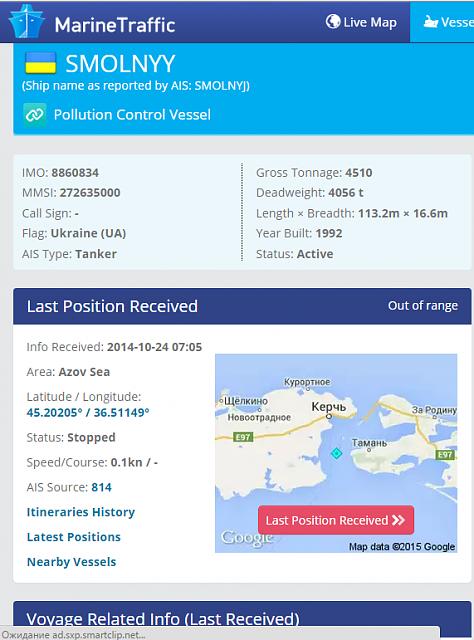Open the Itineraries History link

[81, 512]
